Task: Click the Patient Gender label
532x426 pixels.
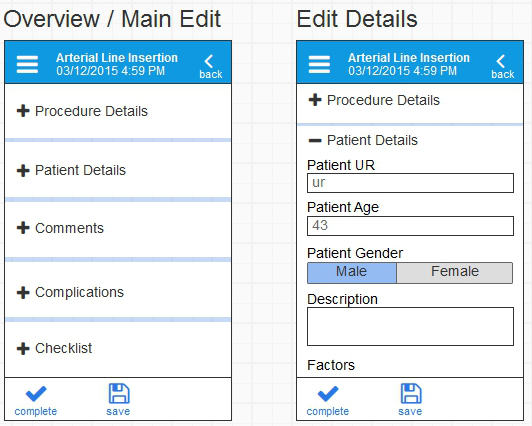Action: [x=355, y=253]
